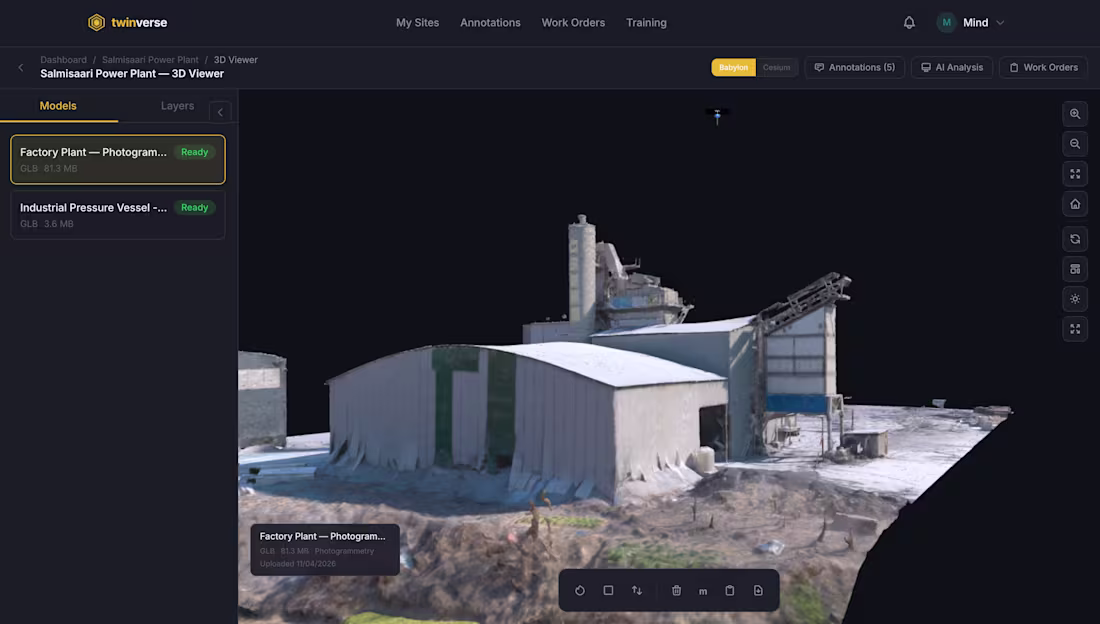Click the refresh model icon

(1074, 238)
